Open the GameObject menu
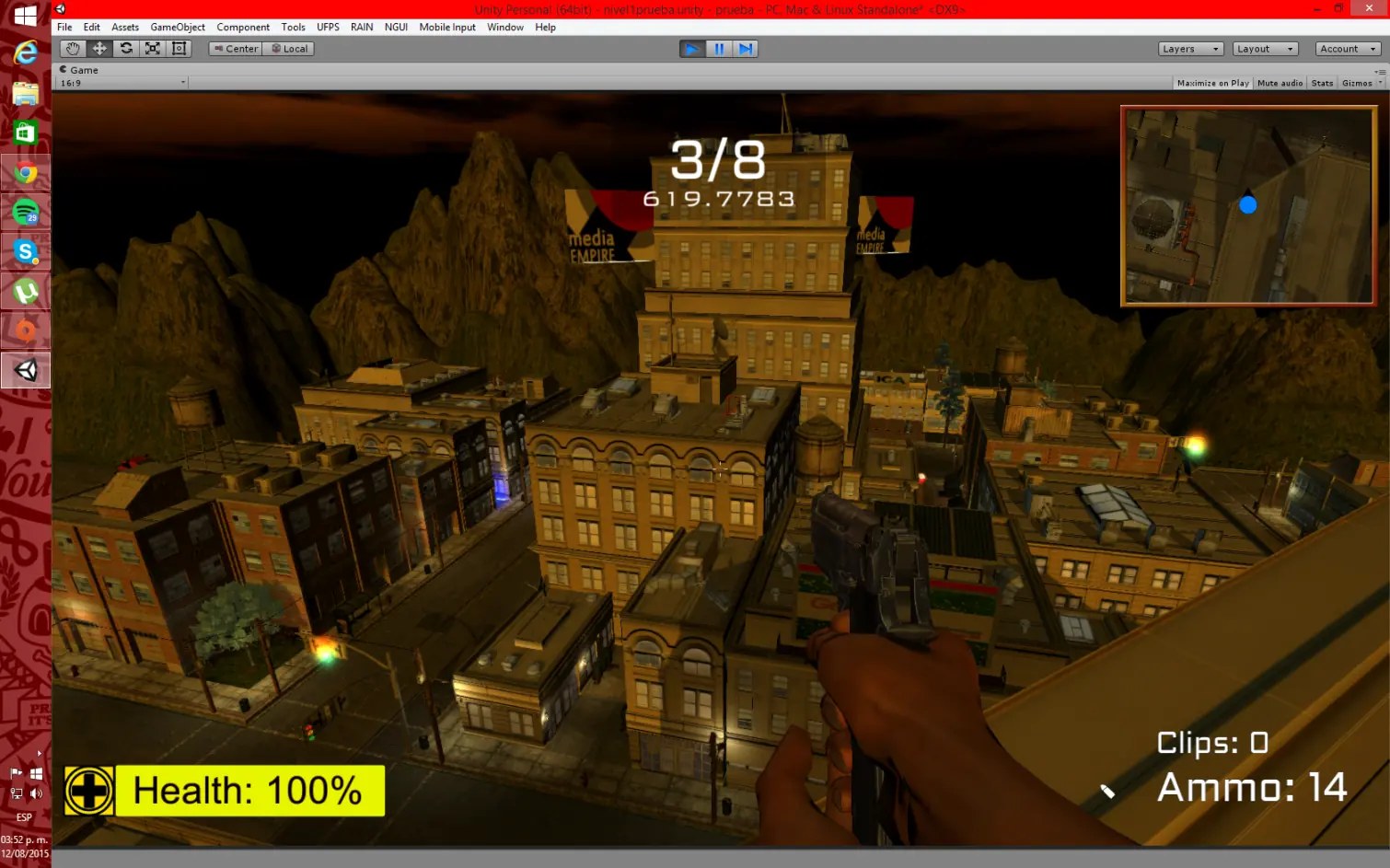Image resolution: width=1390 pixels, height=868 pixels. click(x=178, y=27)
